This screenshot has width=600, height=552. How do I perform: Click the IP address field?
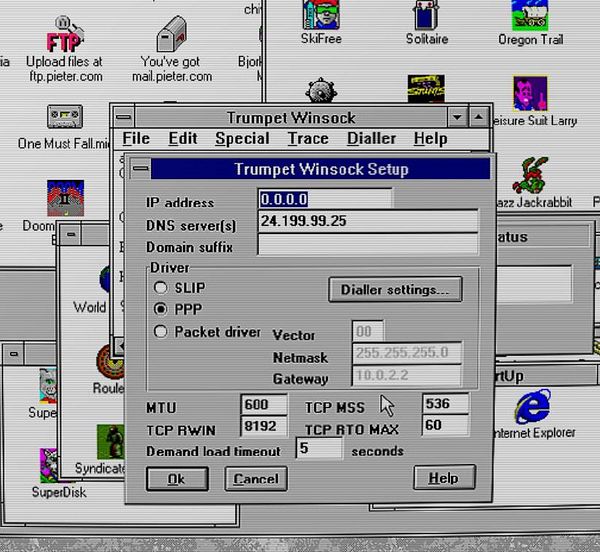325,199
